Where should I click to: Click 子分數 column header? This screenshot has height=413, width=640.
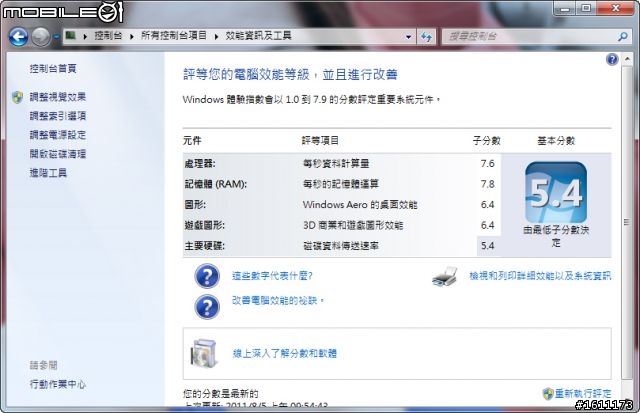click(x=487, y=141)
